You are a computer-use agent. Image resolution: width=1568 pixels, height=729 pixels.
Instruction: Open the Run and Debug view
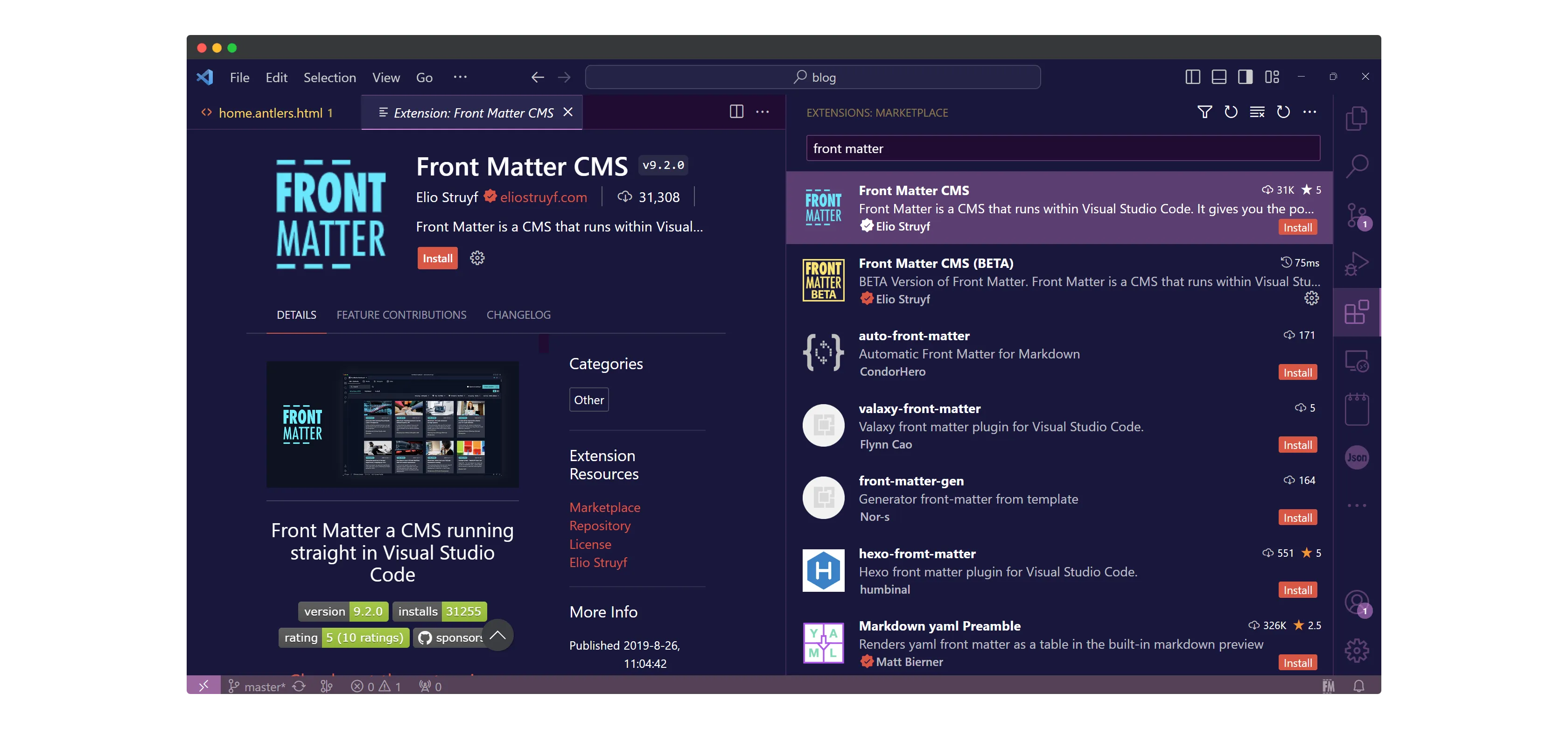[1356, 264]
